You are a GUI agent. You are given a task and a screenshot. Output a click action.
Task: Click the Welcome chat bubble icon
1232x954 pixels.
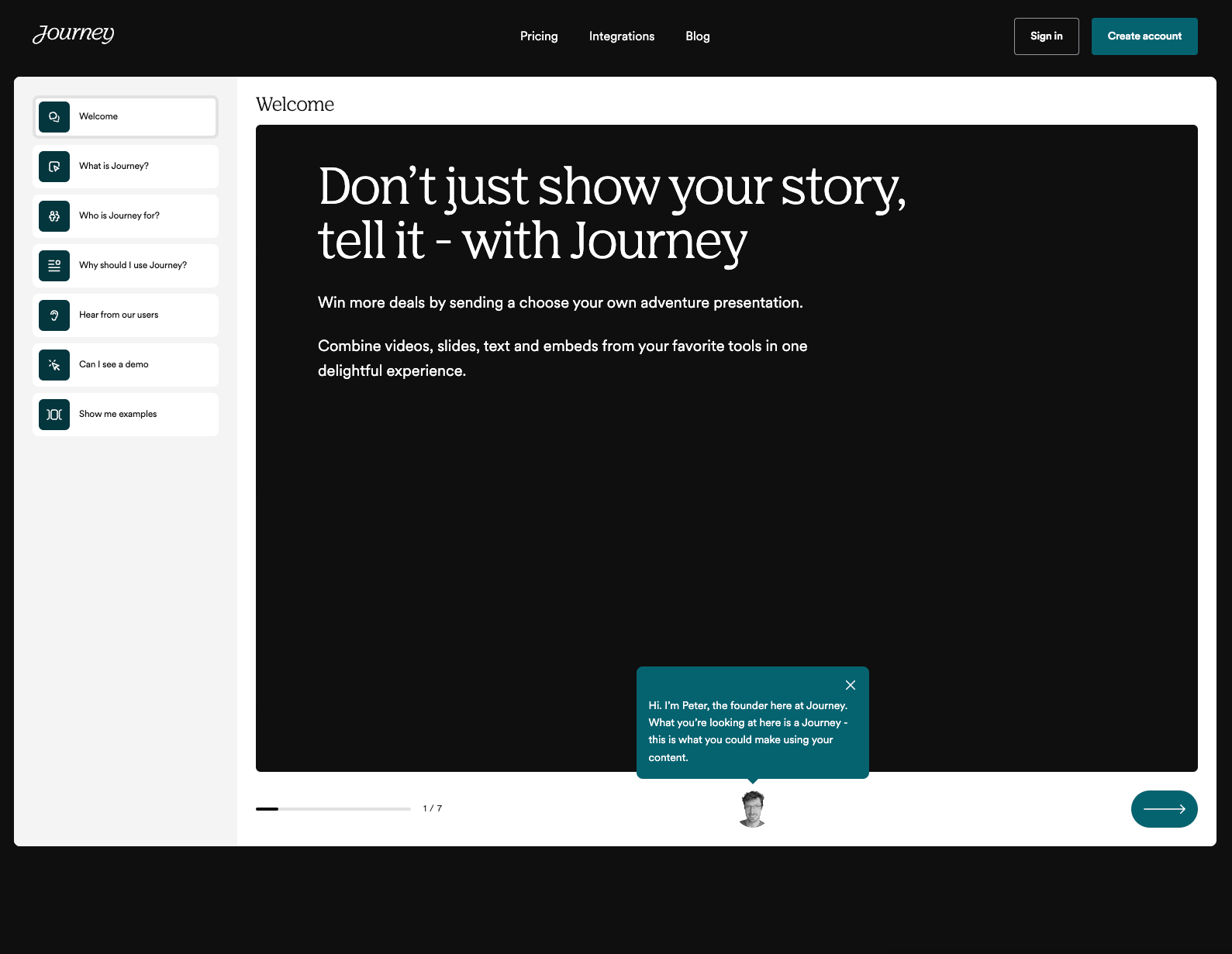coord(54,117)
